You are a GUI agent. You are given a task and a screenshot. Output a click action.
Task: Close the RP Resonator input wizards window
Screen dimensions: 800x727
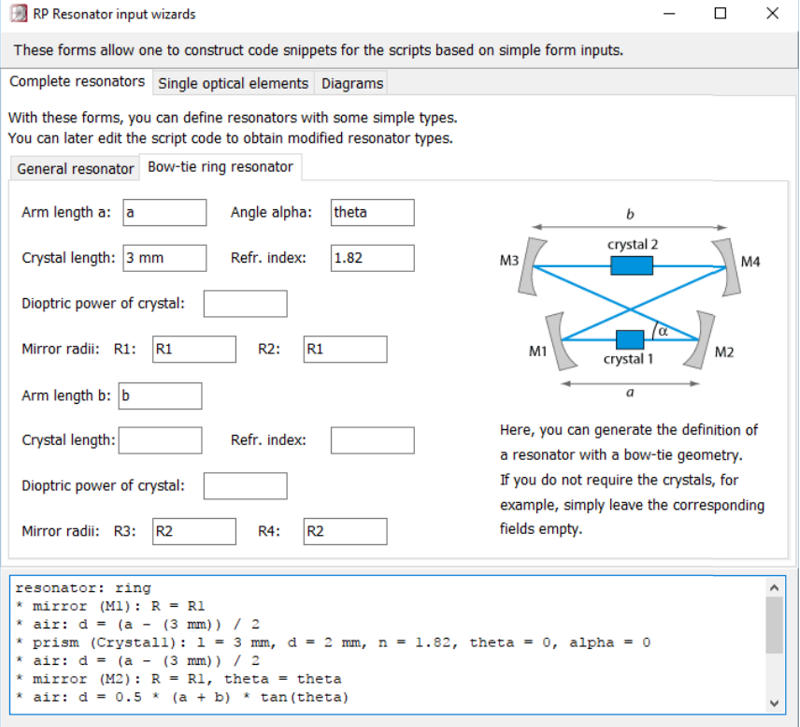point(772,14)
